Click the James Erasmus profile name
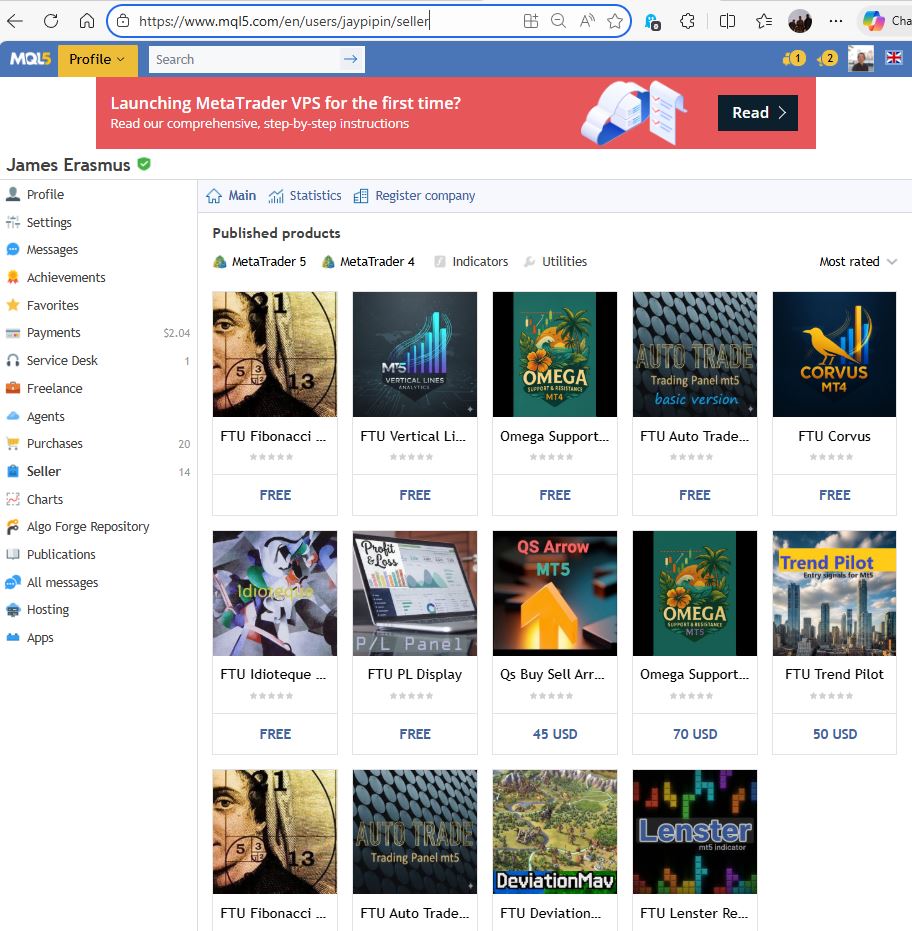The height and width of the screenshot is (931, 912). click(x=68, y=165)
